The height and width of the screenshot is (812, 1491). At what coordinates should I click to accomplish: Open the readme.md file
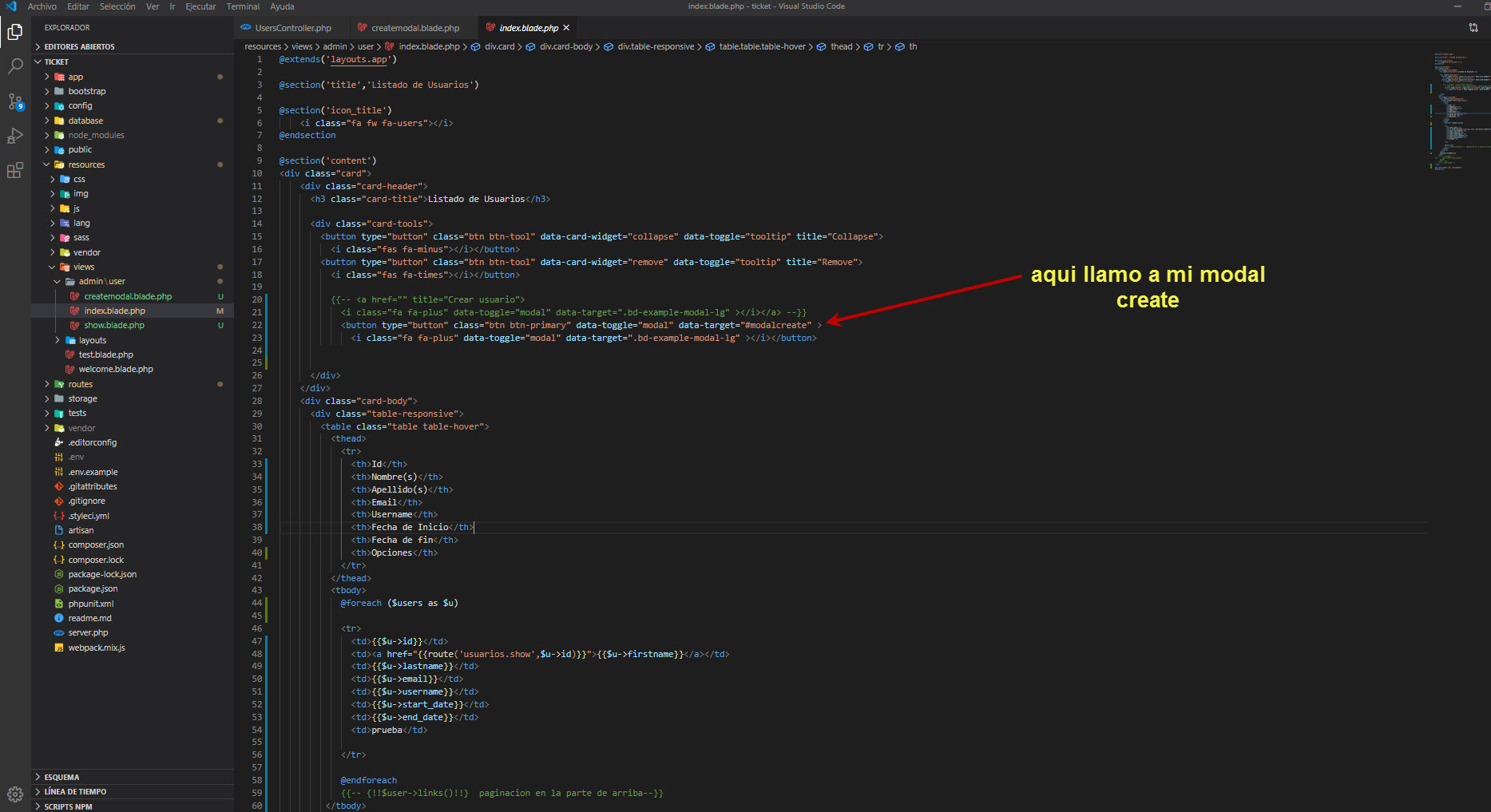click(133, 618)
